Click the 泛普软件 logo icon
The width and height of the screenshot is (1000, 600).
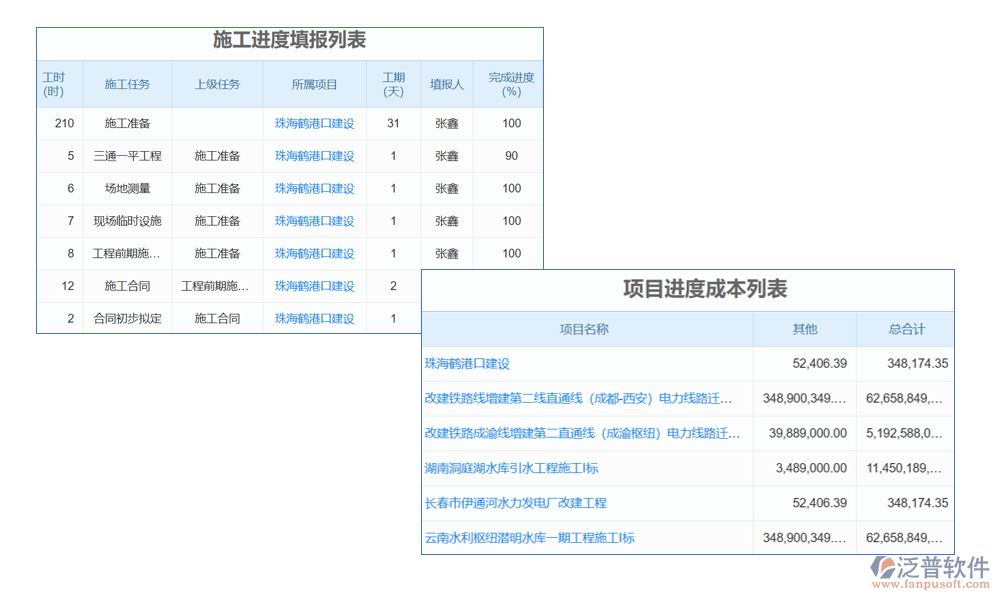(884, 569)
